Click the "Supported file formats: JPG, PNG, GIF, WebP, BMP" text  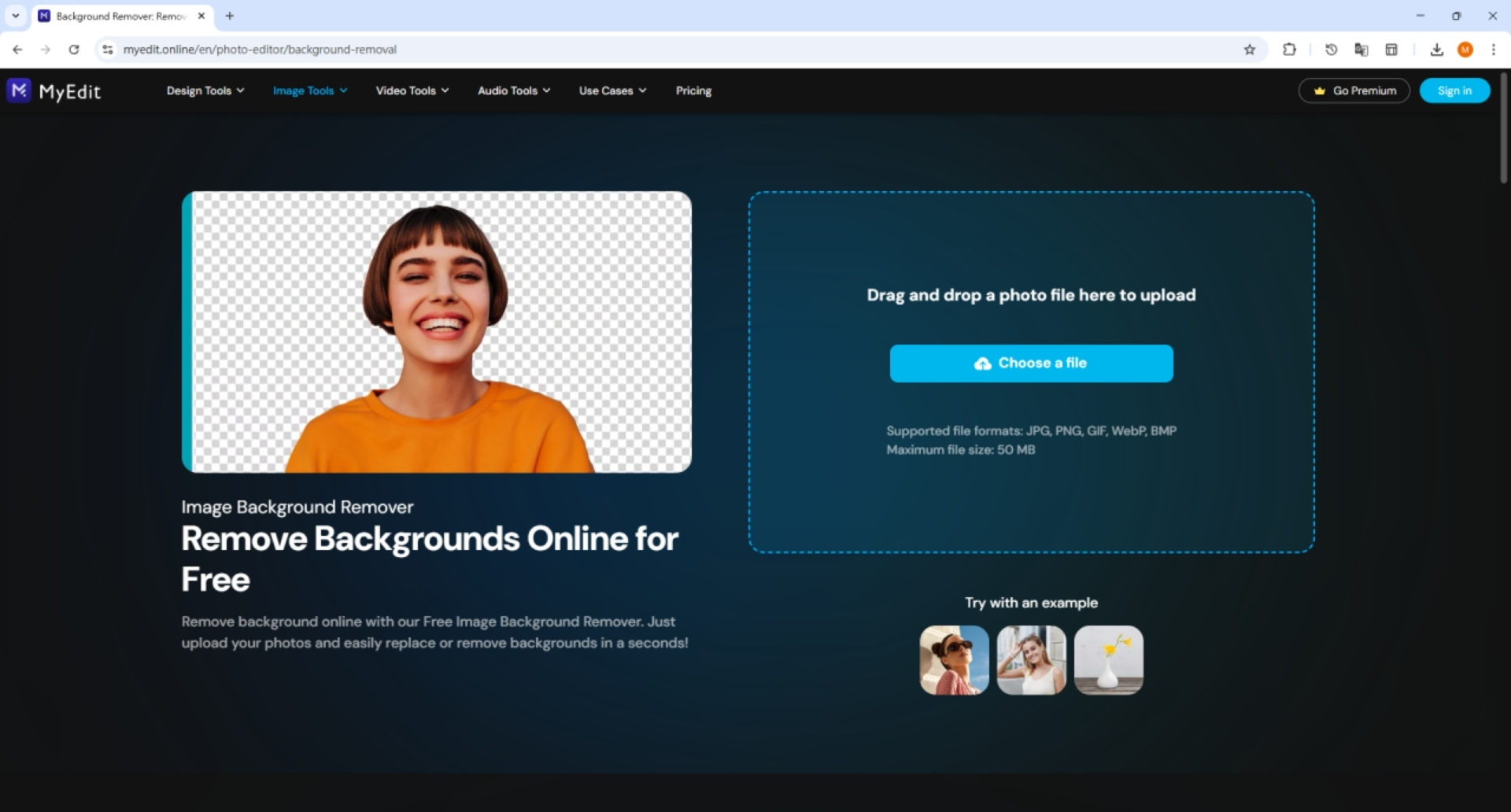click(x=1031, y=430)
